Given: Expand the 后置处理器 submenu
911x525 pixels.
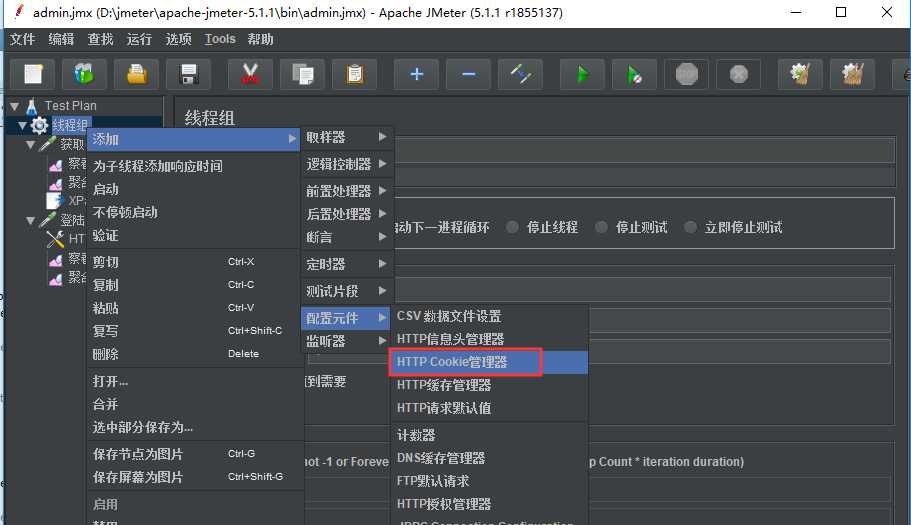Looking at the screenshot, I should (x=347, y=214).
